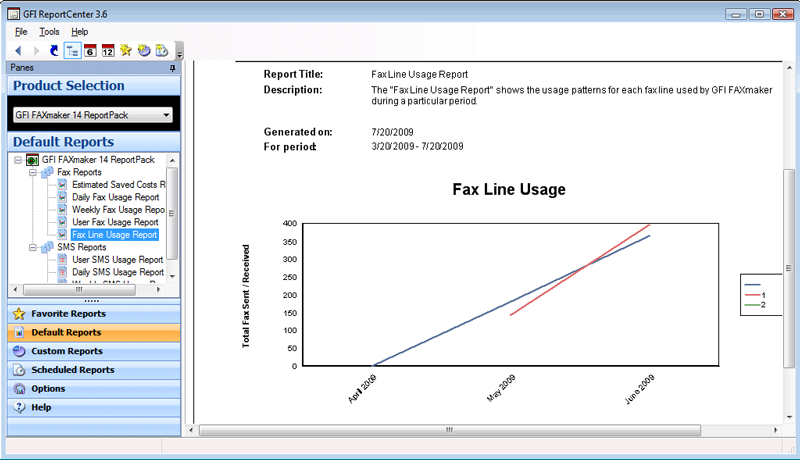Click the period text 3/20/2009 - 7/20/2009
The image size is (800, 460).
tap(417, 146)
